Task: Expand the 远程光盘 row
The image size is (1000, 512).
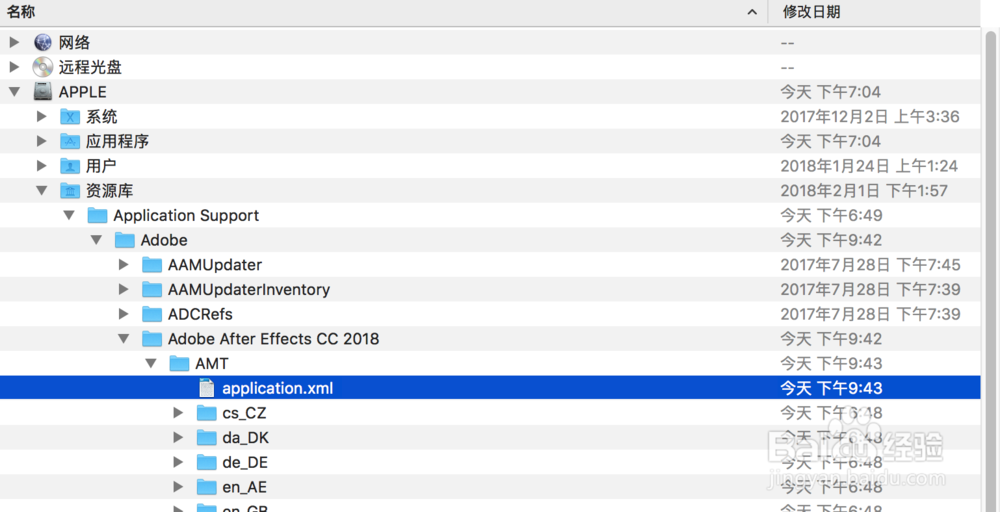Action: click(x=14, y=67)
